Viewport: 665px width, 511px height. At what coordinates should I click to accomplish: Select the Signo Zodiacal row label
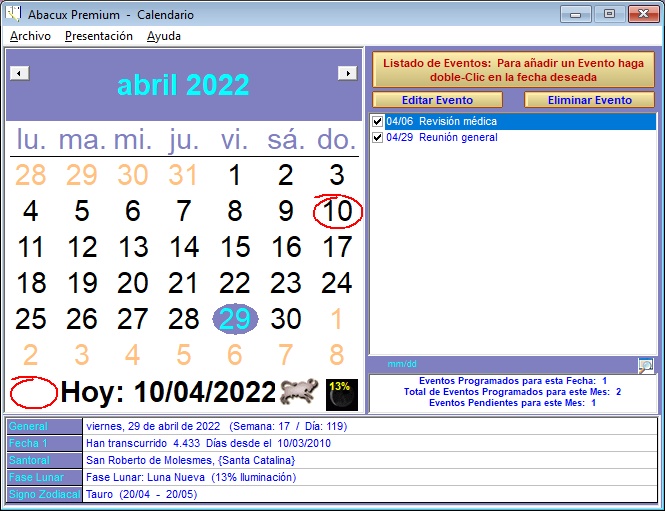tap(42, 495)
